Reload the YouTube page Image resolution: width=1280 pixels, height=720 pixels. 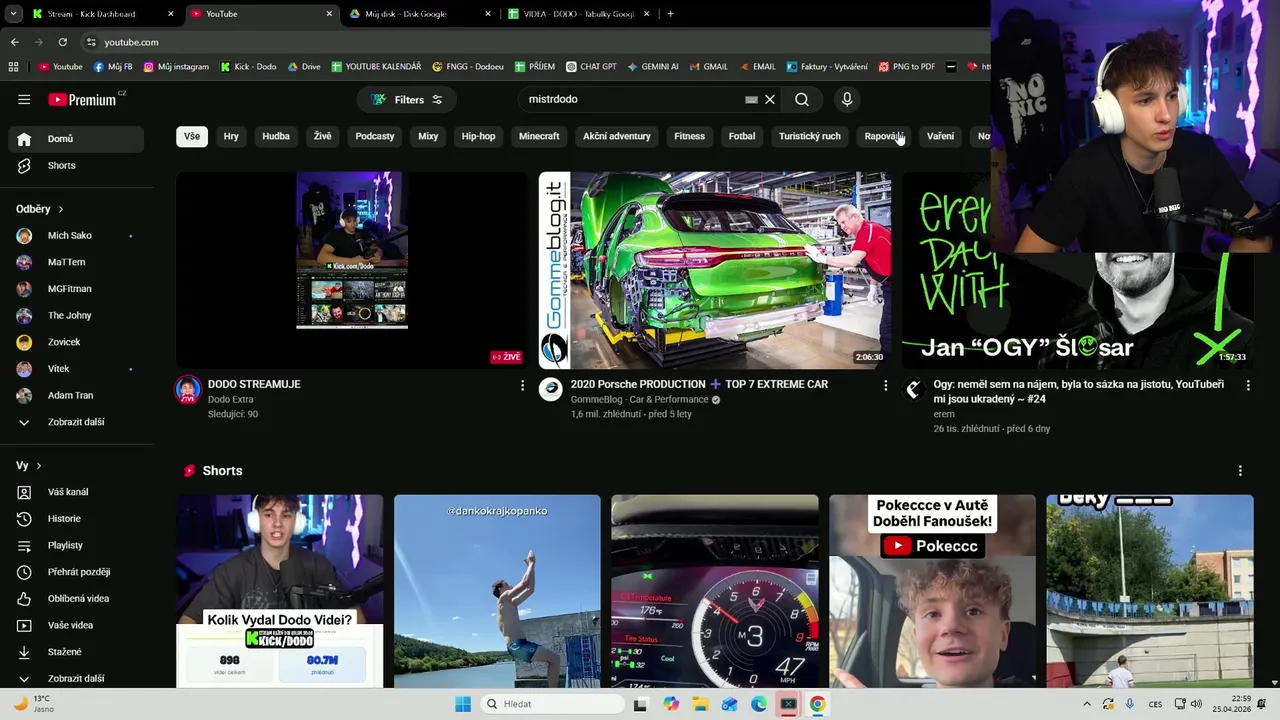tap(63, 42)
